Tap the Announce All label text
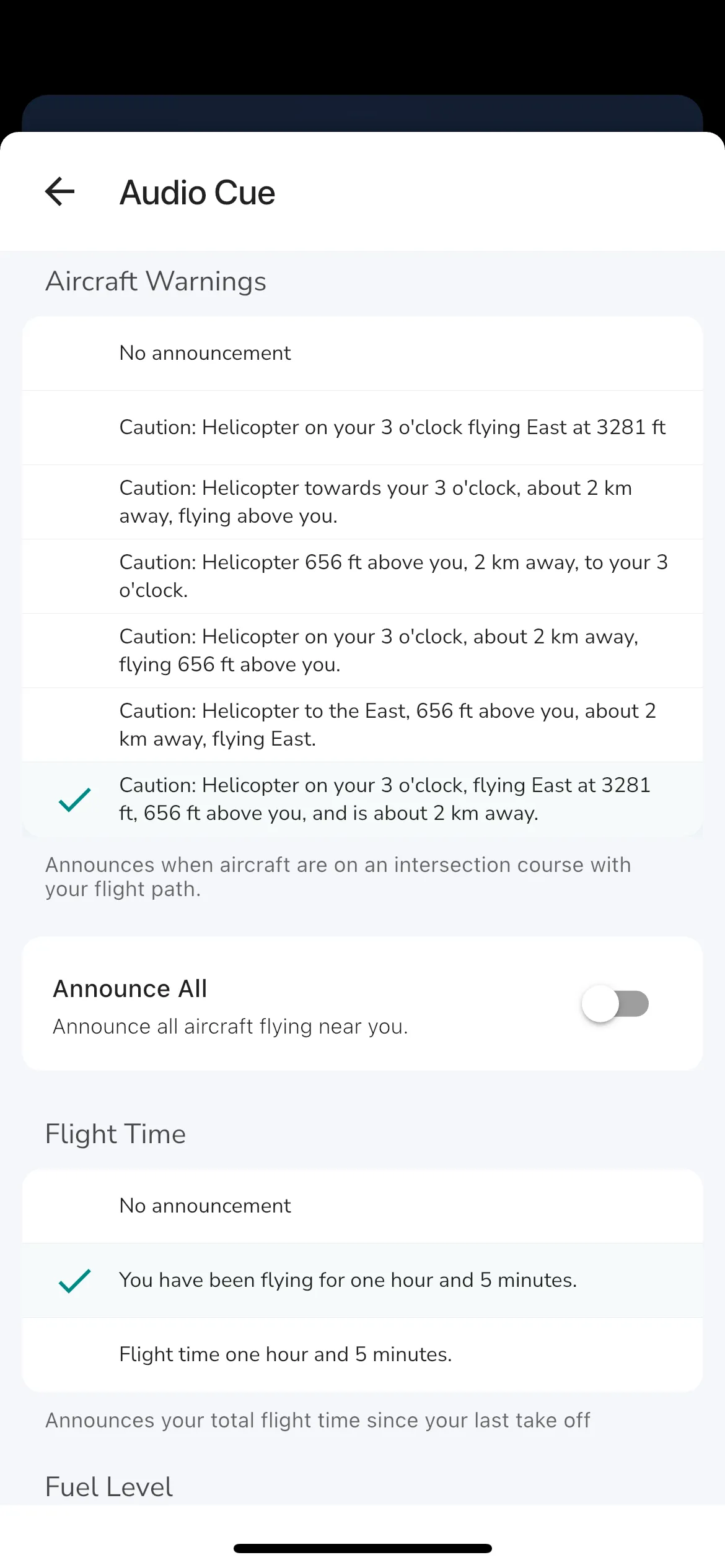The image size is (725, 1568). 130,989
